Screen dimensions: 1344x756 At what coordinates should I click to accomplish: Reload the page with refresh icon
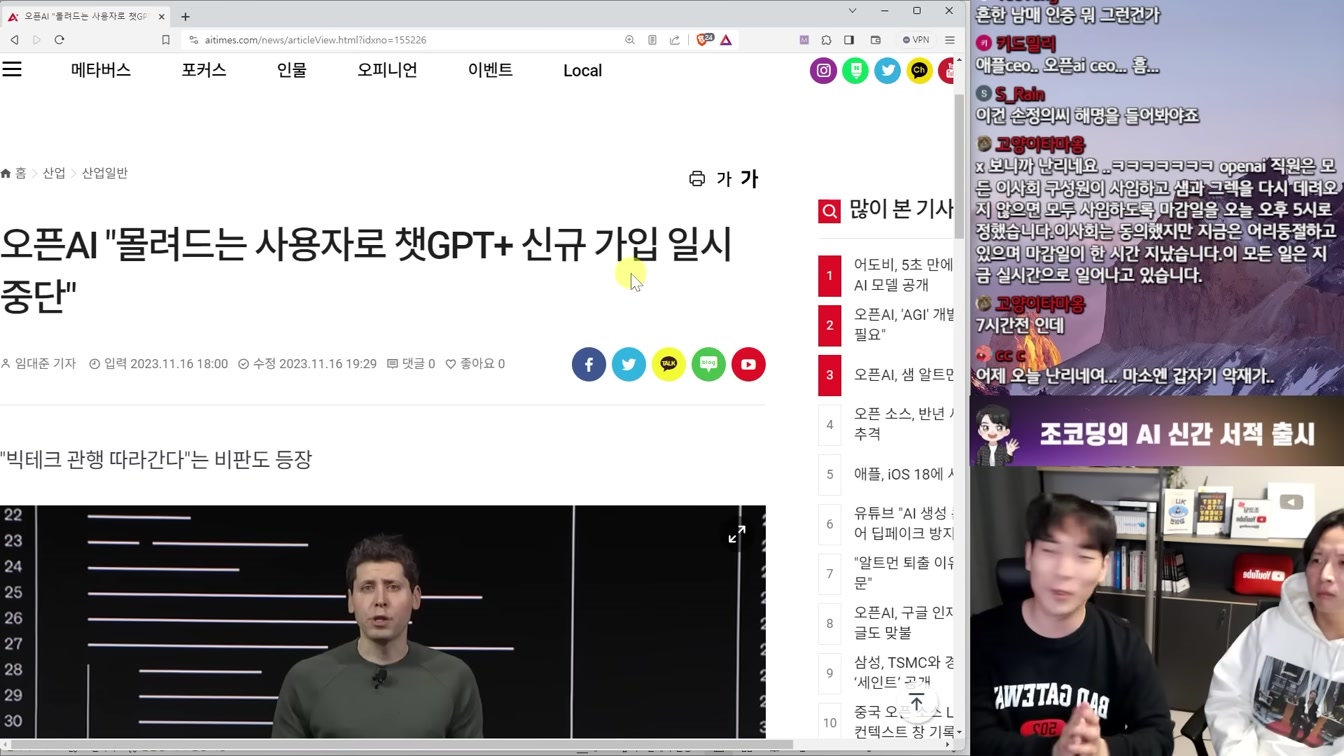[59, 40]
